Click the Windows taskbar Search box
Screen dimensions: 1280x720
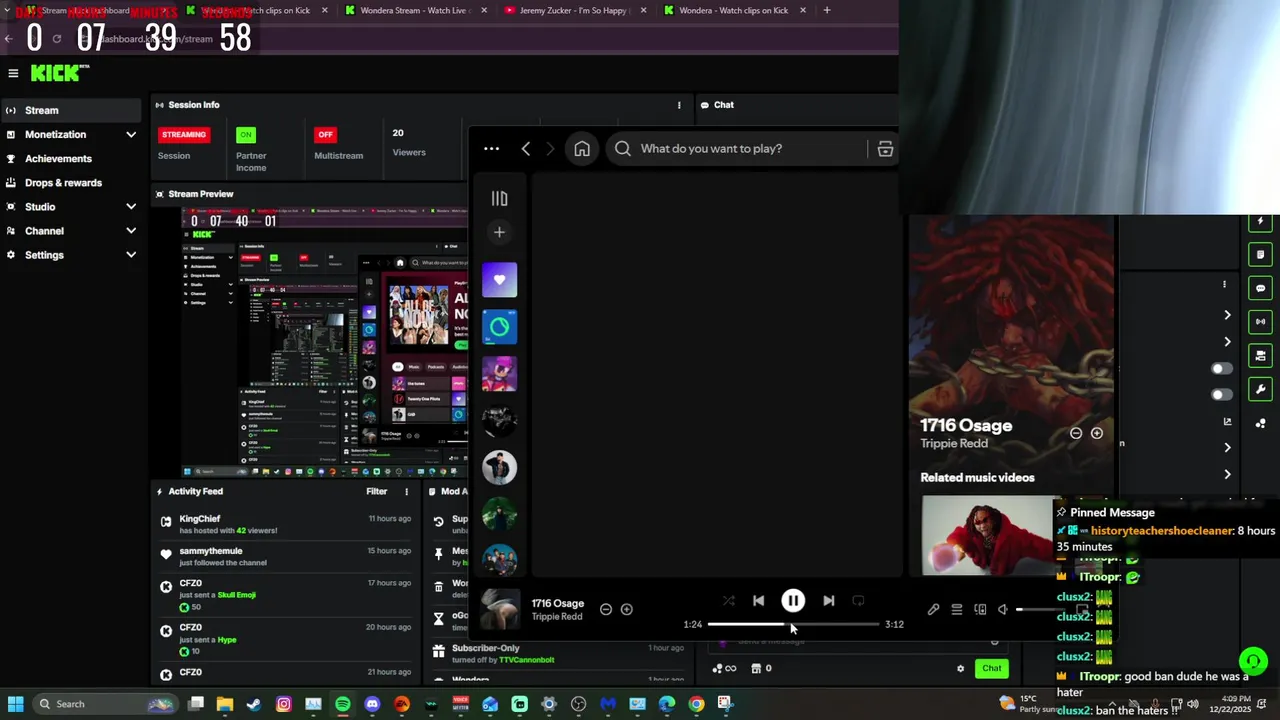coord(104,704)
